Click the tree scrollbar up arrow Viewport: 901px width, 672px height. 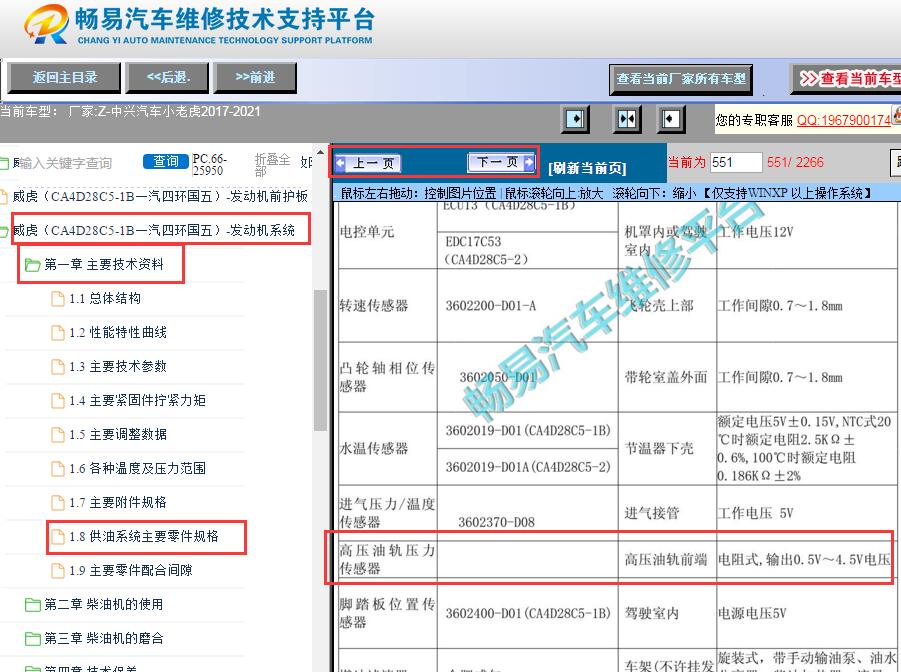(x=320, y=152)
